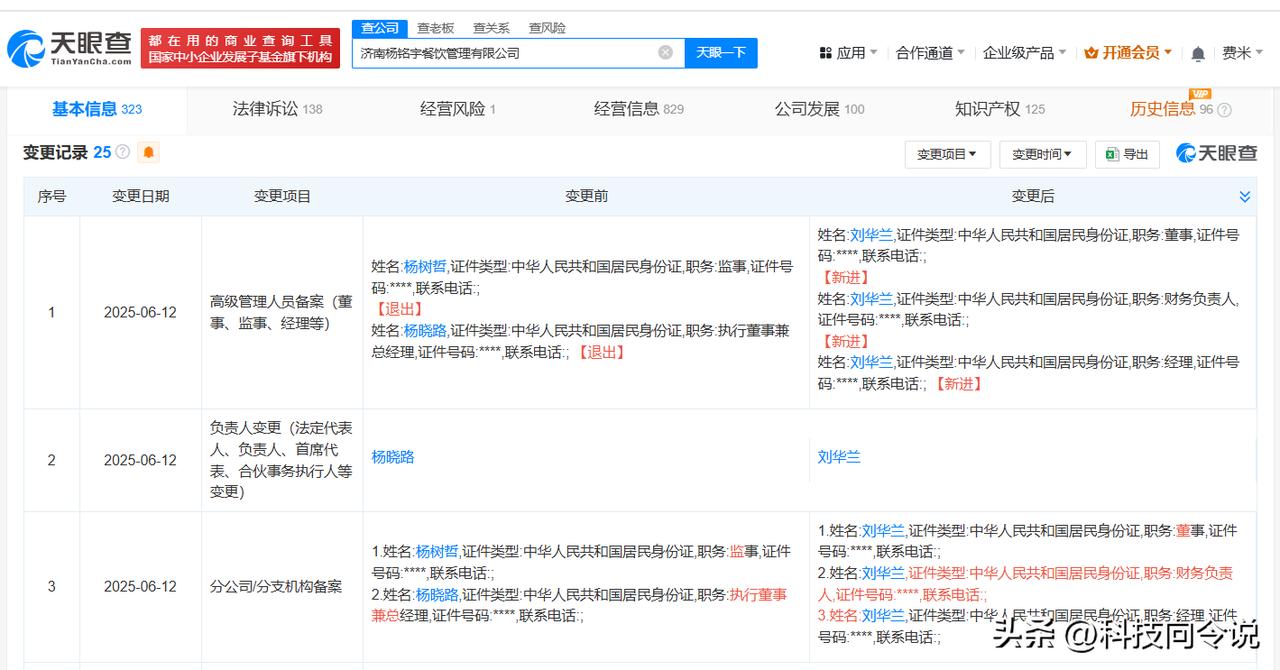Image resolution: width=1280 pixels, height=670 pixels.
Task: Open 杨晓路 link in row 2 变更前
Action: pos(393,457)
